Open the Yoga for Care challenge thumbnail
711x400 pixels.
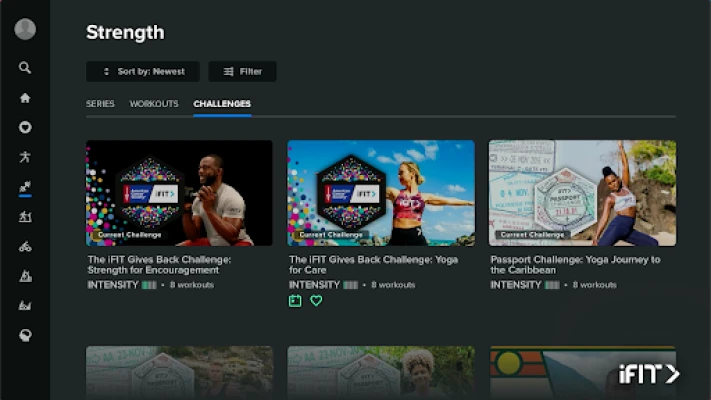[381, 193]
